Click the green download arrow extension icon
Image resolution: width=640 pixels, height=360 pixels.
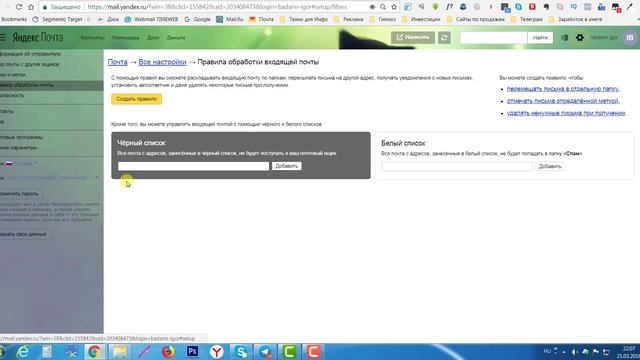[x=435, y=7]
